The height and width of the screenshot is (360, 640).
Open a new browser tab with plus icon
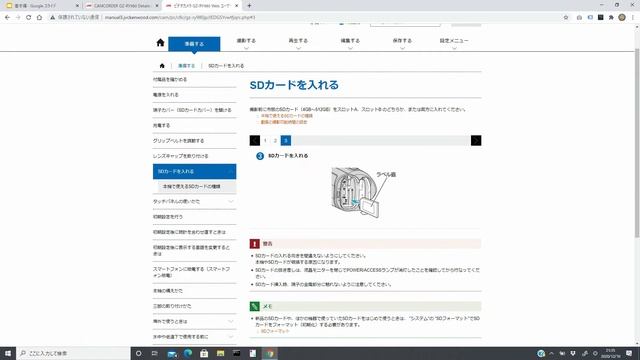tap(249, 6)
